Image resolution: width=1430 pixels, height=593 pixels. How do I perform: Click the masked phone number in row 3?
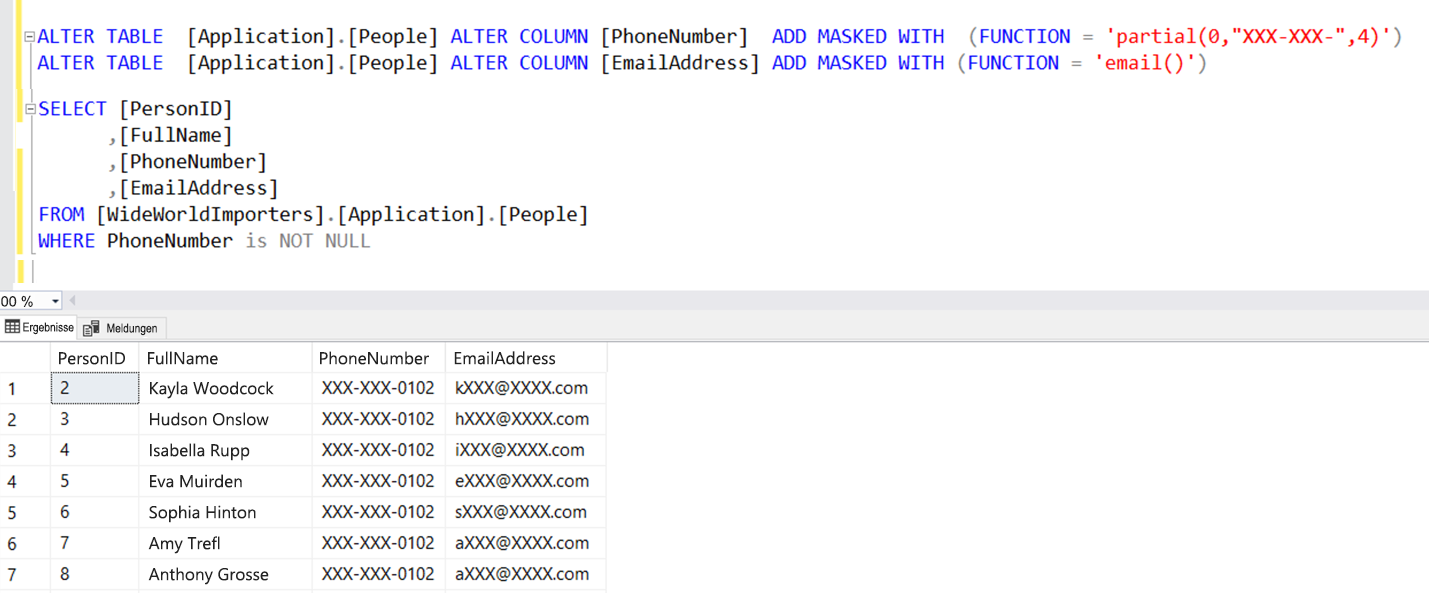pyautogui.click(x=378, y=450)
